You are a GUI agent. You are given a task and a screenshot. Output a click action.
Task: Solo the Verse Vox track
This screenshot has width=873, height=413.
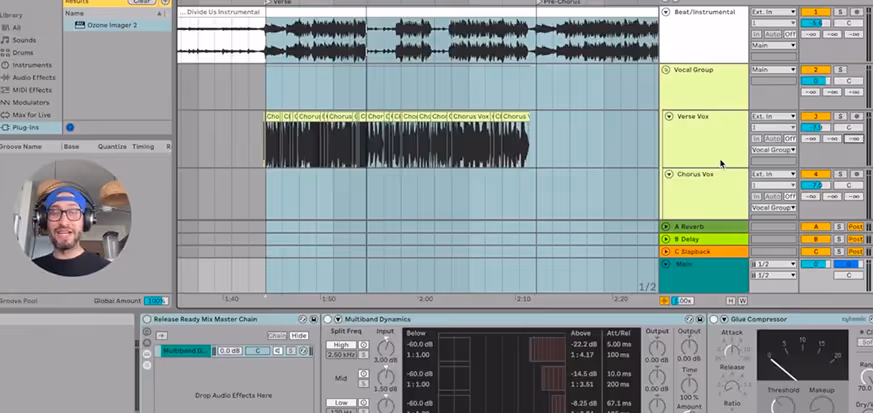(x=840, y=116)
